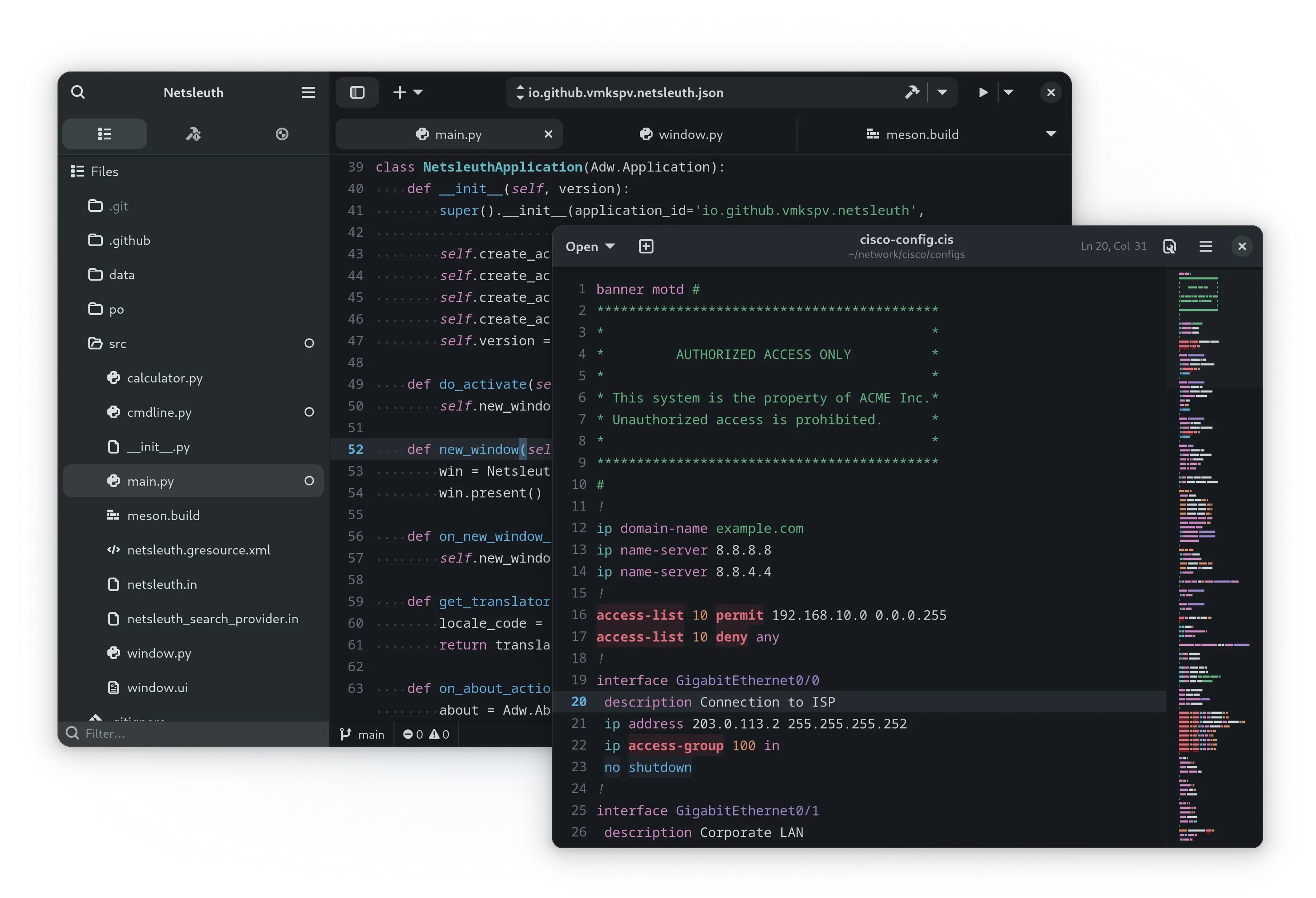
Task: Switch to build tools sidebar tab
Action: tap(194, 134)
